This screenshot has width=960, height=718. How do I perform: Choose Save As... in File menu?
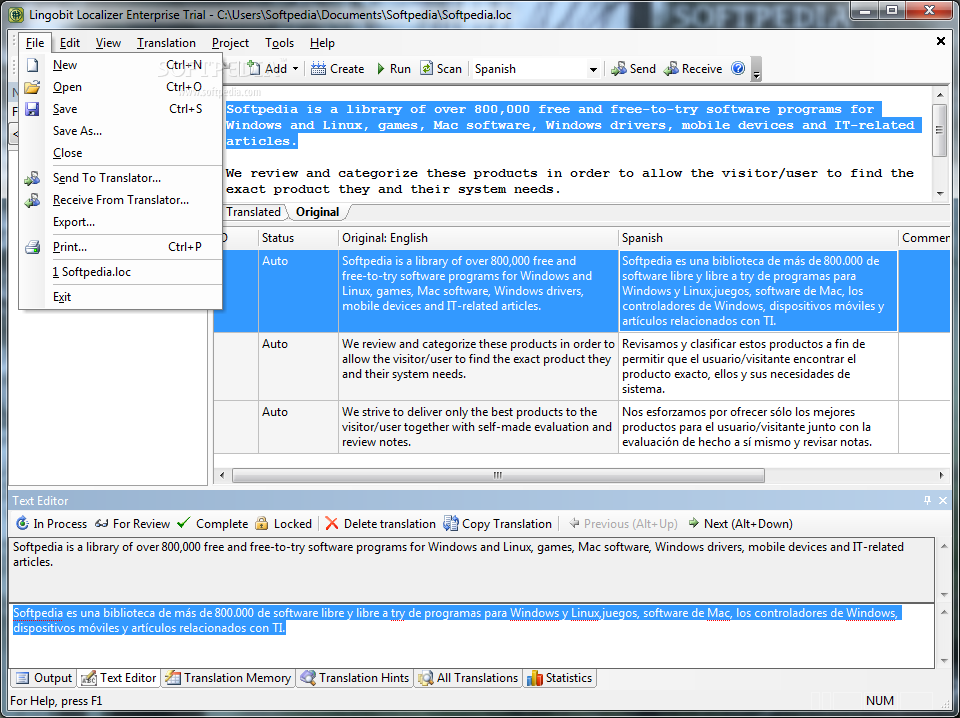(x=121, y=131)
